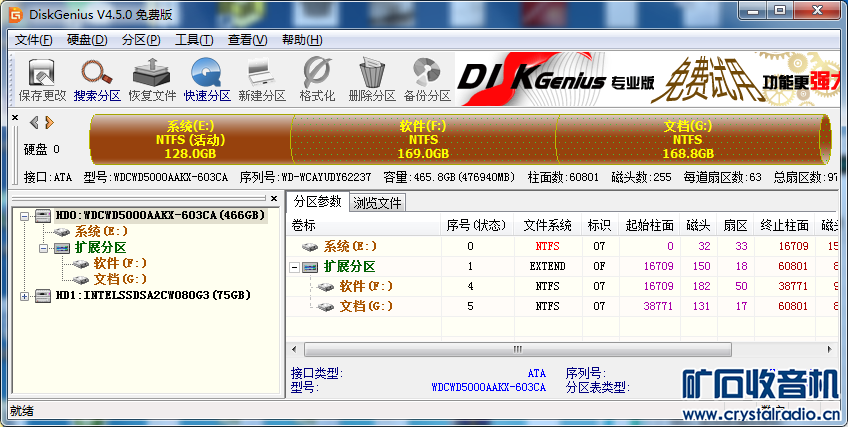Go to previous disk with left arrow
Image resolution: width=848 pixels, height=427 pixels.
(x=34, y=123)
